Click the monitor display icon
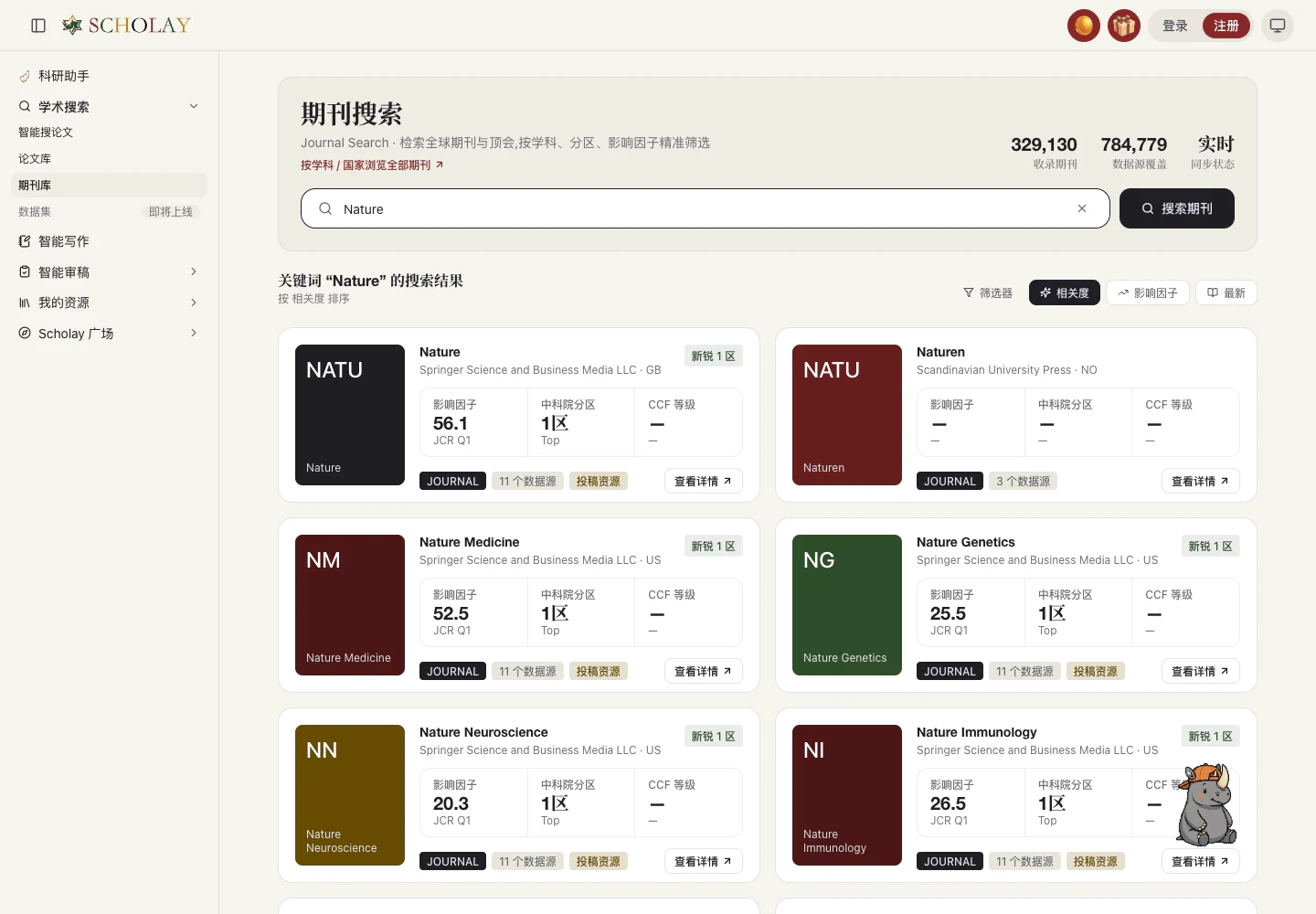Image resolution: width=1316 pixels, height=914 pixels. pyautogui.click(x=1278, y=26)
